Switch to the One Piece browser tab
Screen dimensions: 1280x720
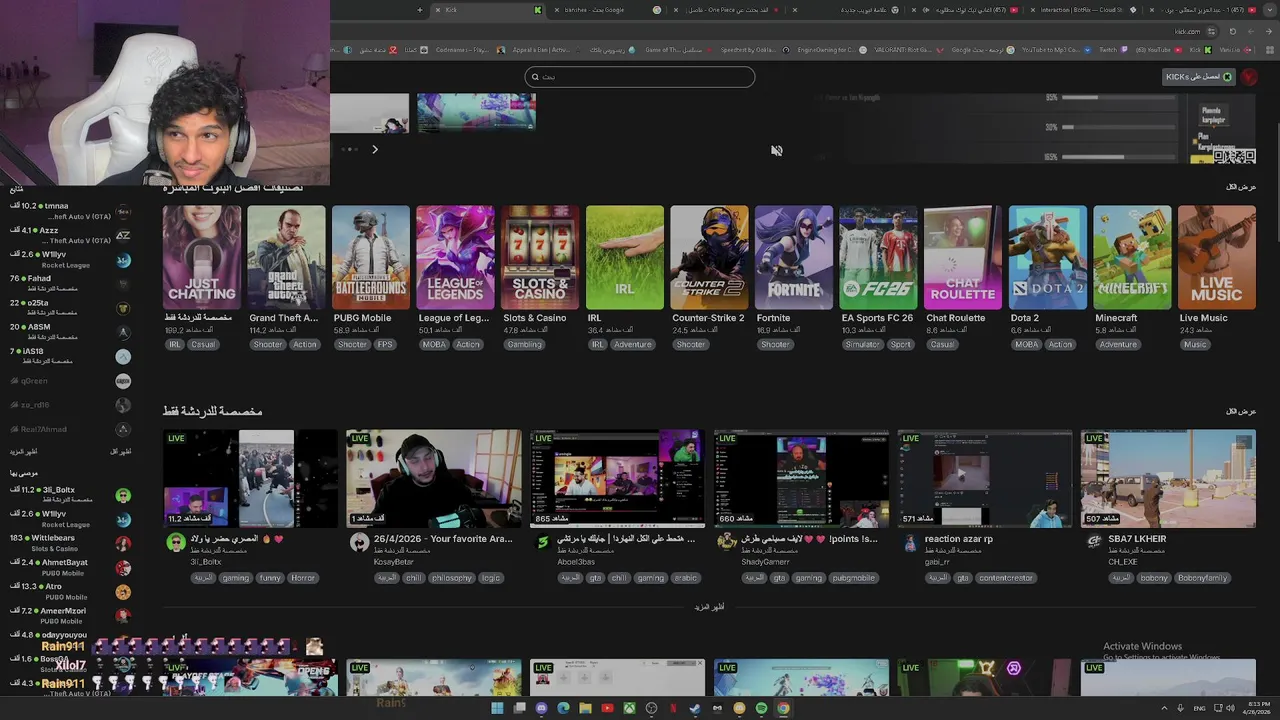[727, 10]
